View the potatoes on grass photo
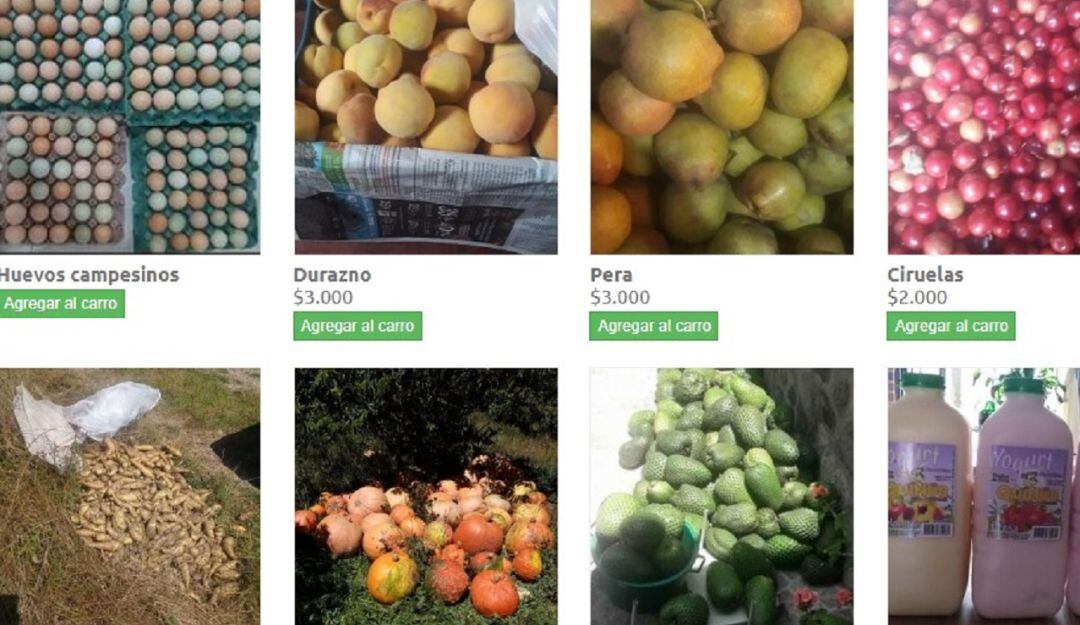Image resolution: width=1080 pixels, height=625 pixels. [129, 496]
